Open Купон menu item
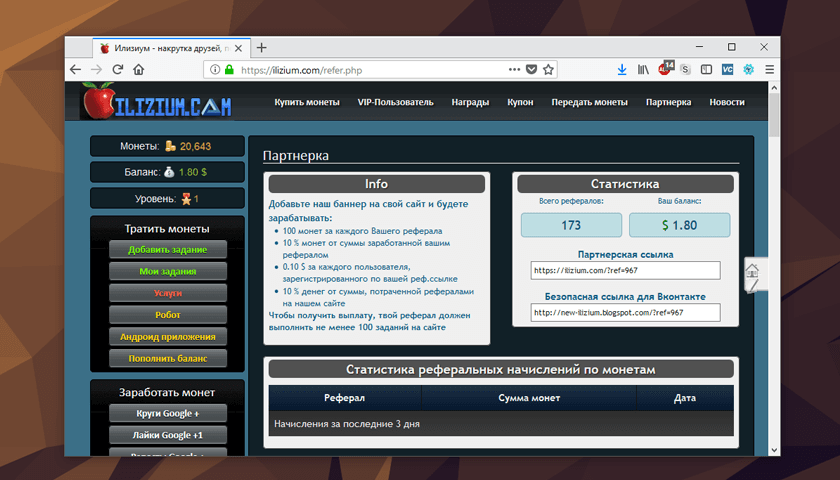Viewport: 840px width, 480px height. [520, 102]
